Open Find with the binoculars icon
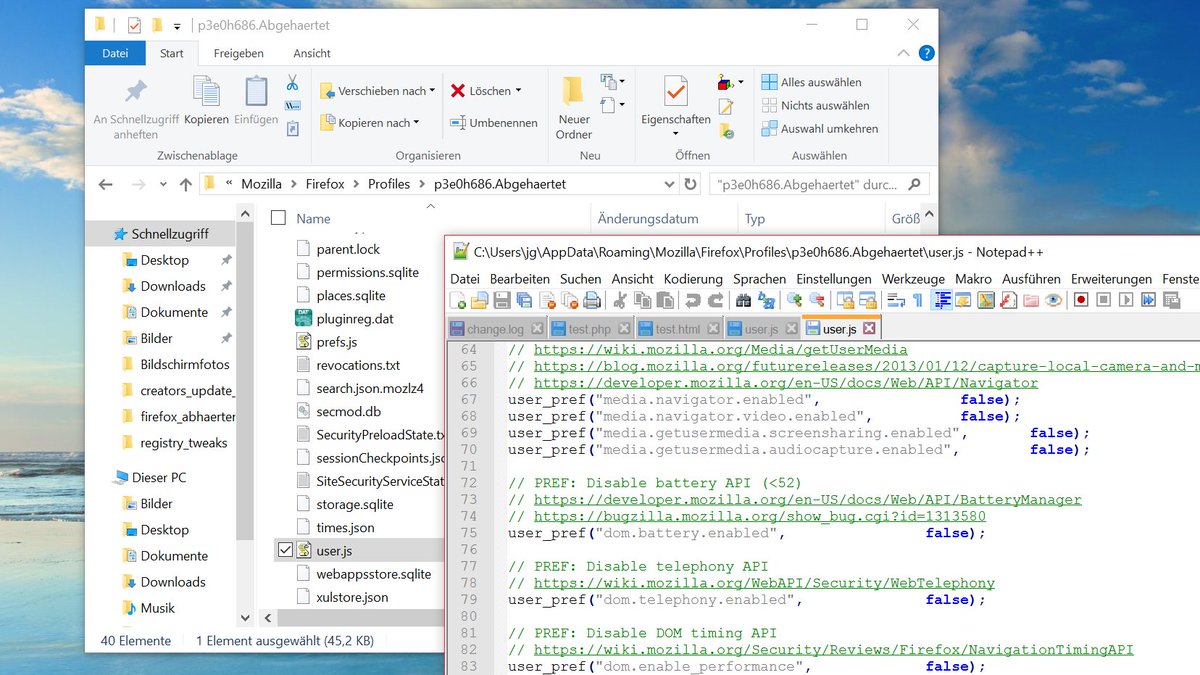This screenshot has height=675, width=1200. (744, 300)
